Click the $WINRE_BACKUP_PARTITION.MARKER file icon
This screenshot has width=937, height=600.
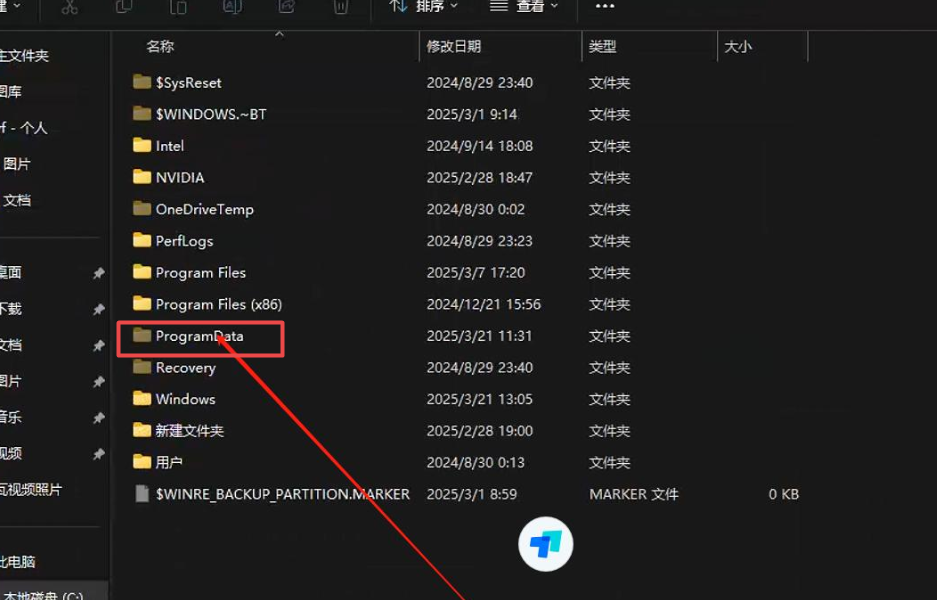pos(142,494)
